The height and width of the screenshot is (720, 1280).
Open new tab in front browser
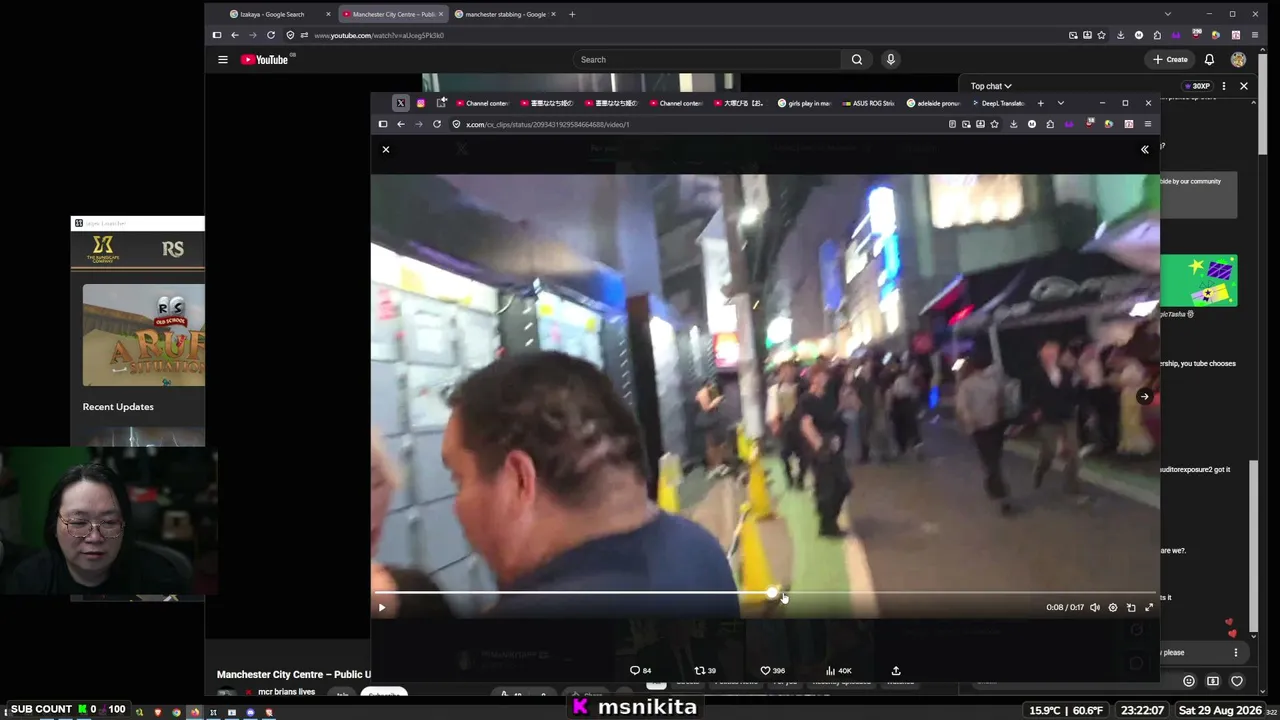[1040, 103]
